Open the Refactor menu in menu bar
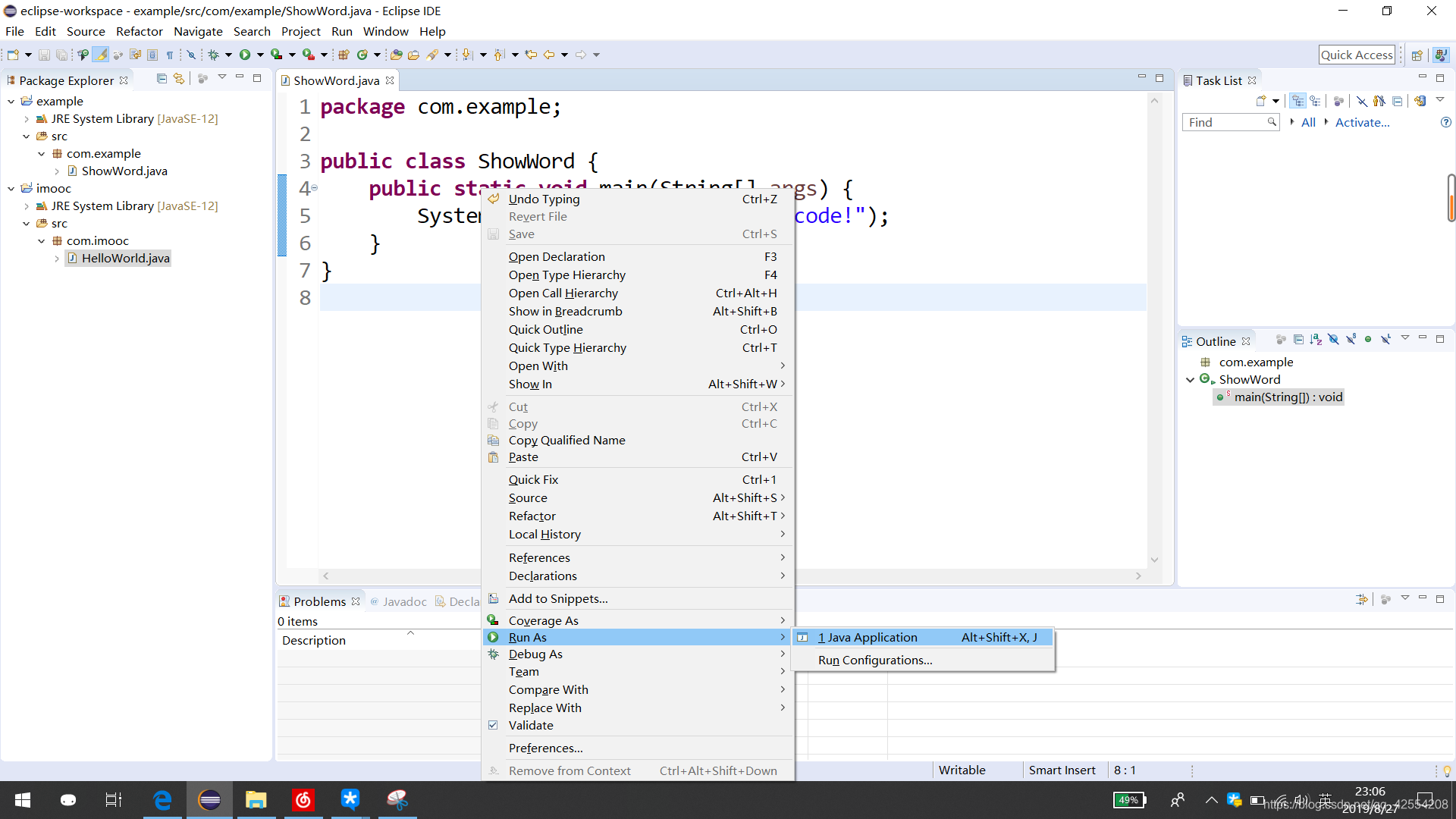Screen dimensions: 1456x819 point(140,31)
